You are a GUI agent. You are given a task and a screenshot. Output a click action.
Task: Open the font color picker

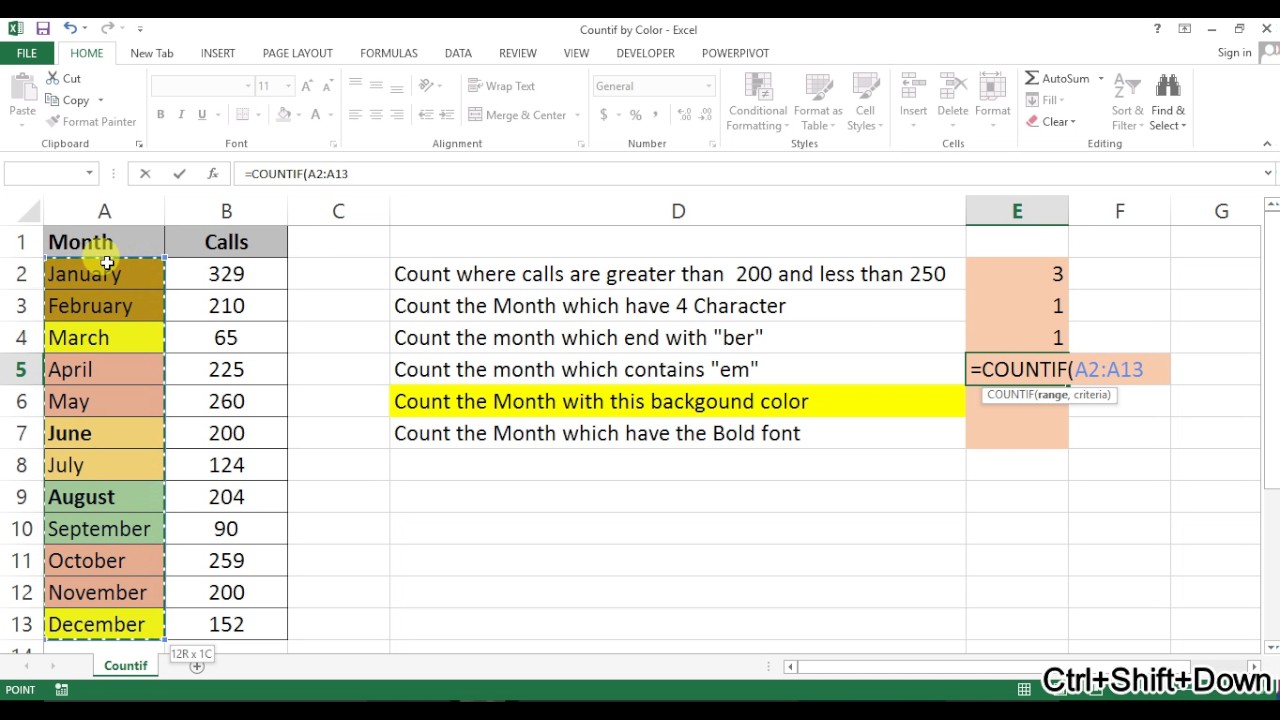point(329,115)
